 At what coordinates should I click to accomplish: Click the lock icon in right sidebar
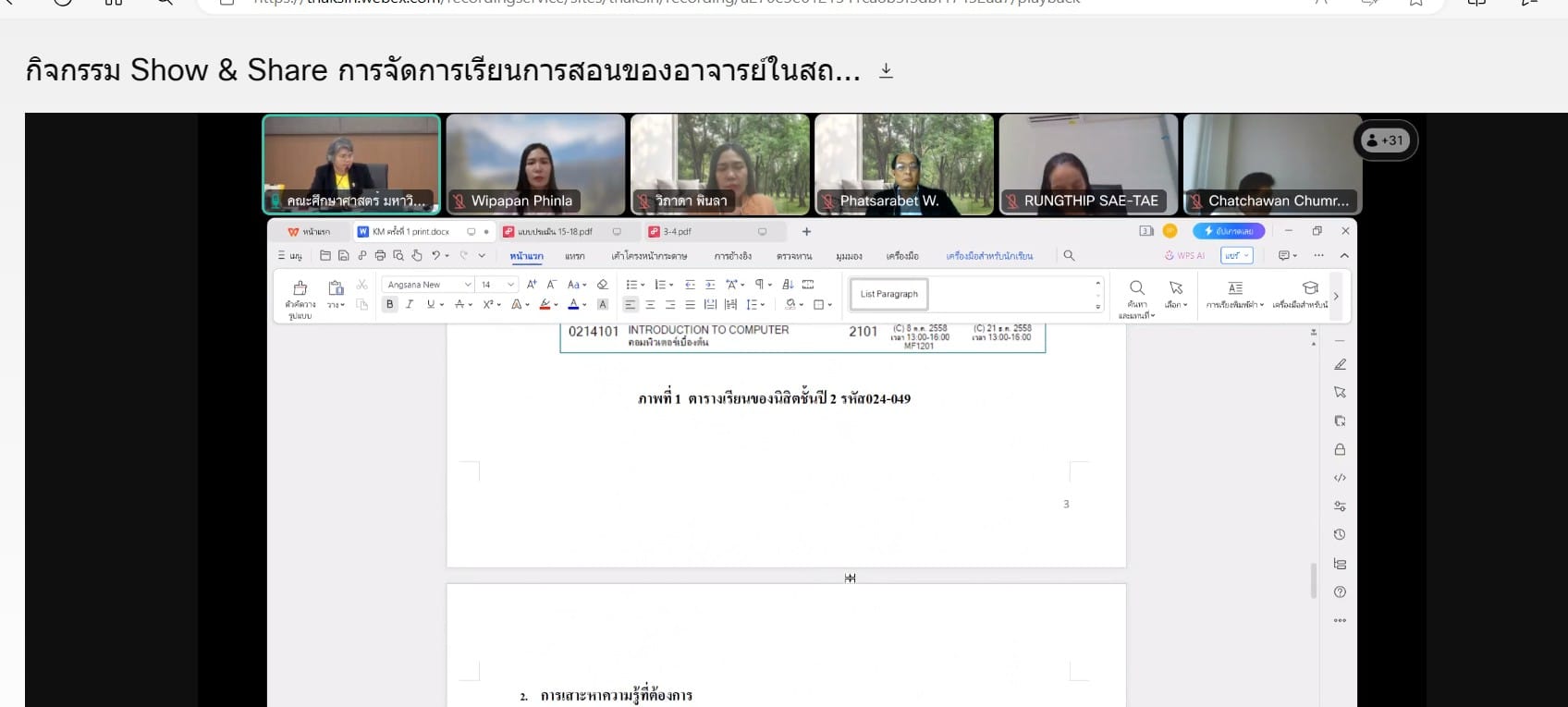coord(1340,449)
